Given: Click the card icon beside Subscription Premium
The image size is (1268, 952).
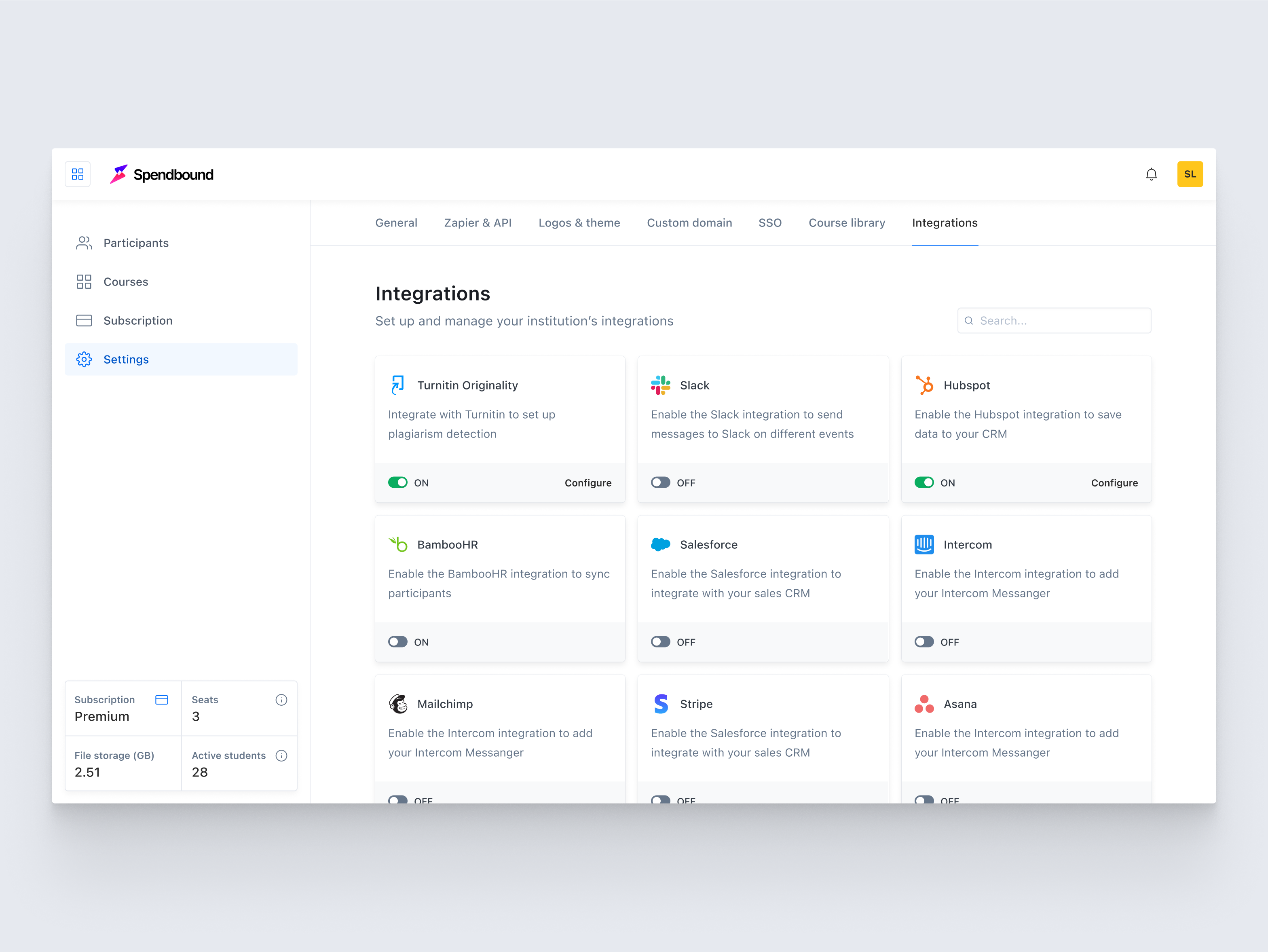Looking at the screenshot, I should [x=162, y=700].
